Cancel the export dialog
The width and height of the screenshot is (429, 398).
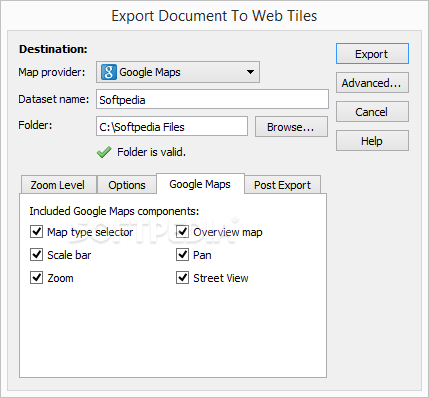coord(372,112)
